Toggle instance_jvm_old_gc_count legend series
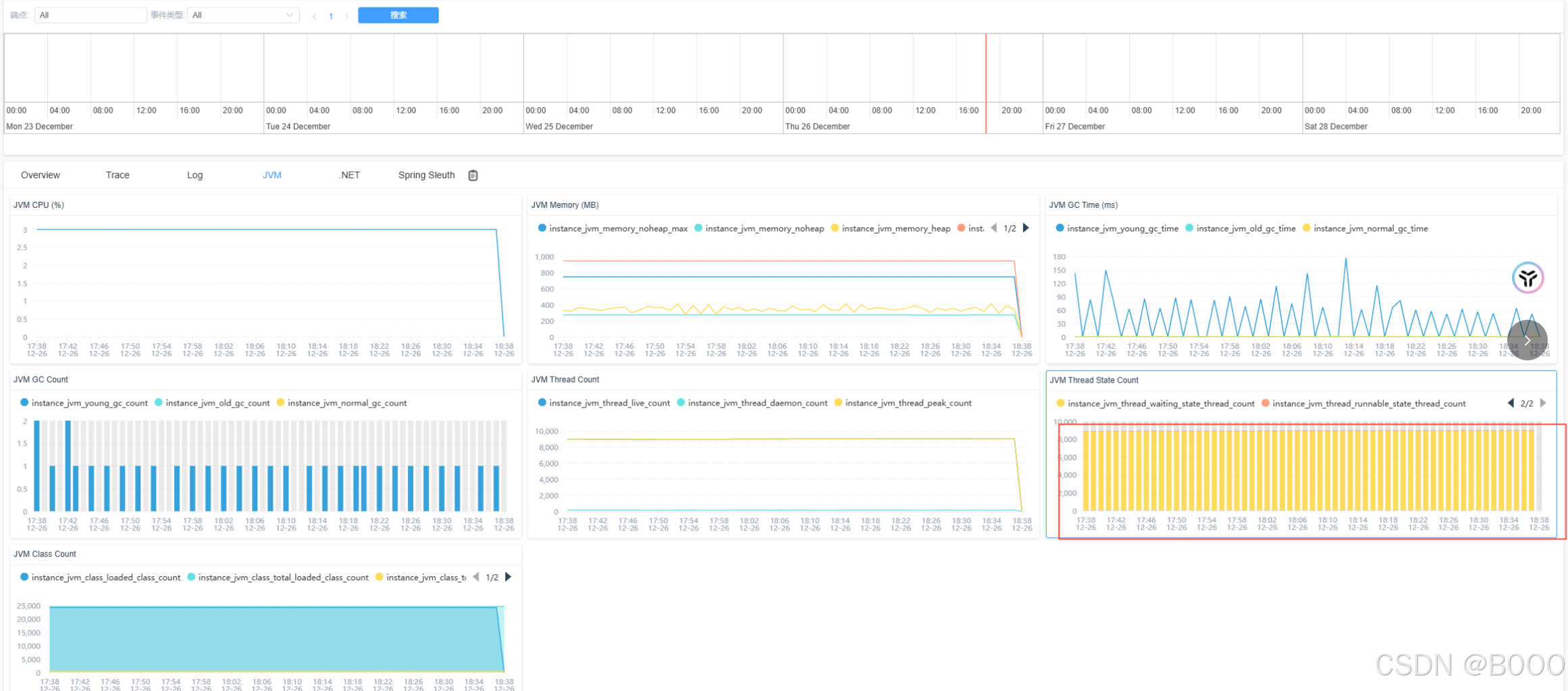 212,403
